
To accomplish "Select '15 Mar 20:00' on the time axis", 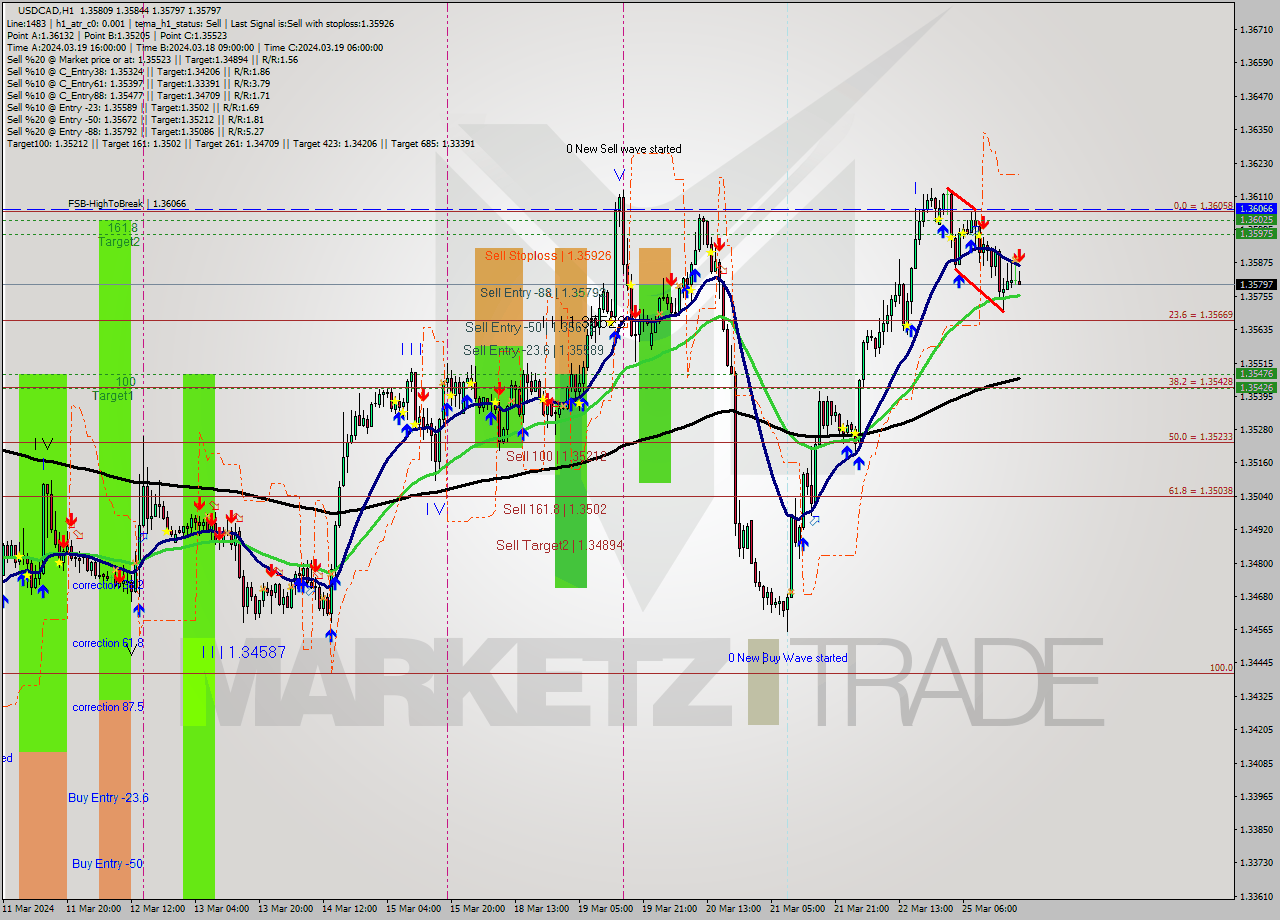I will click(x=477, y=909).
